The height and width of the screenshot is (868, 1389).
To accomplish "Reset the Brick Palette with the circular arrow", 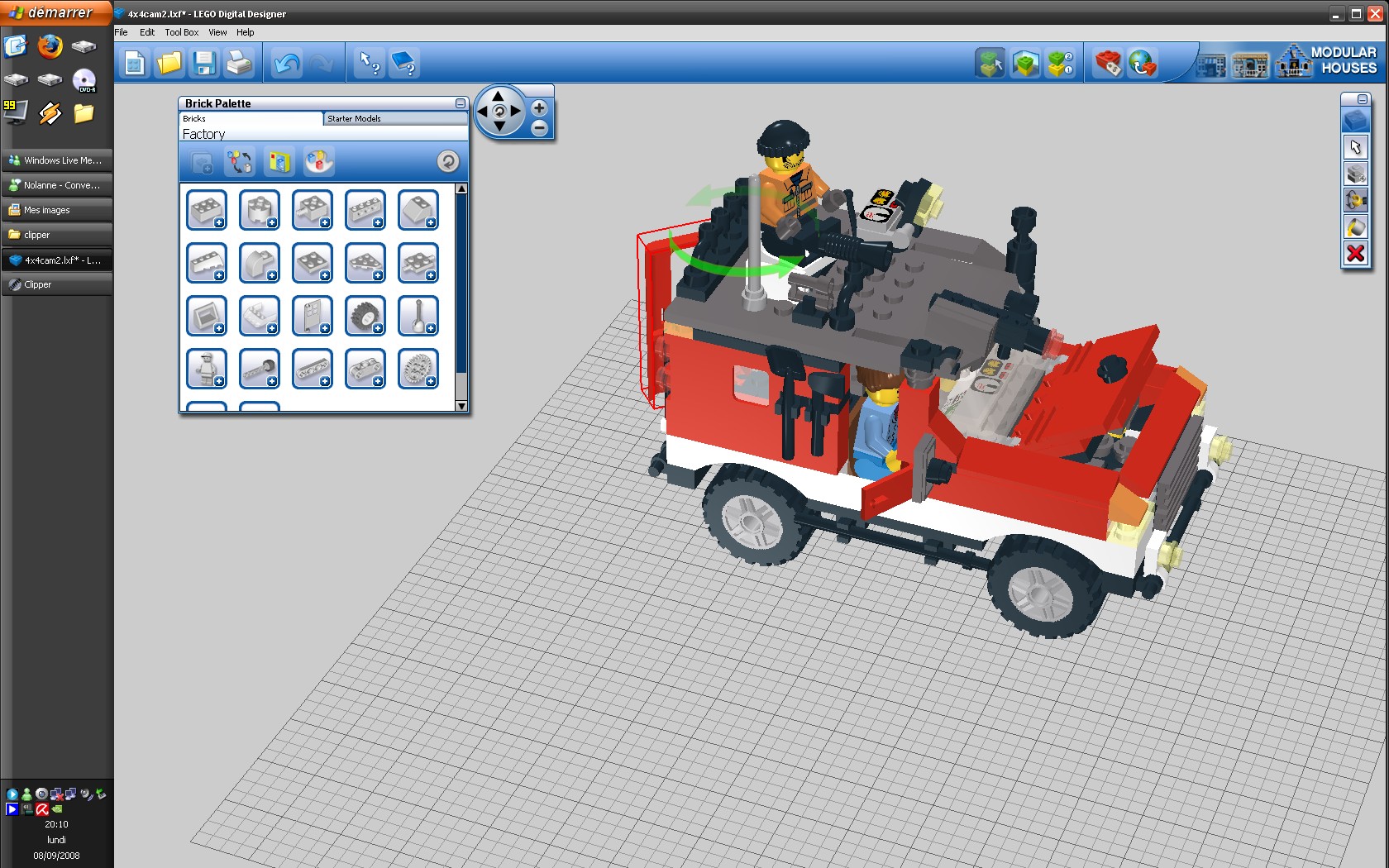I will [448, 161].
